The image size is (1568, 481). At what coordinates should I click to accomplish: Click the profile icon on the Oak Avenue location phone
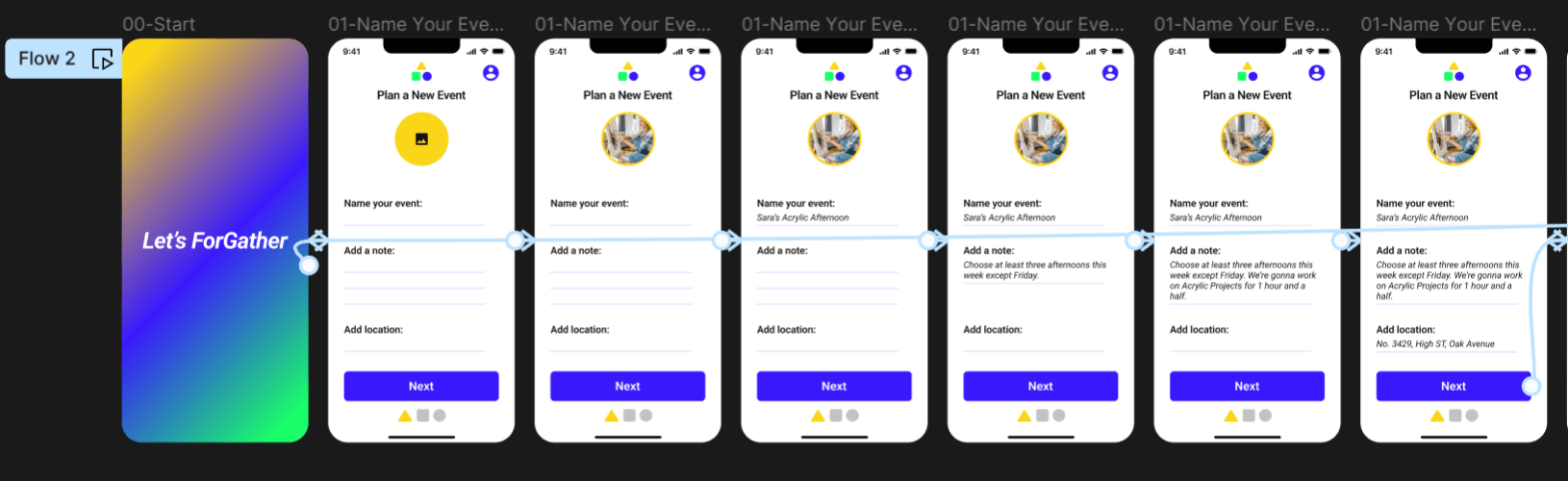(1523, 73)
